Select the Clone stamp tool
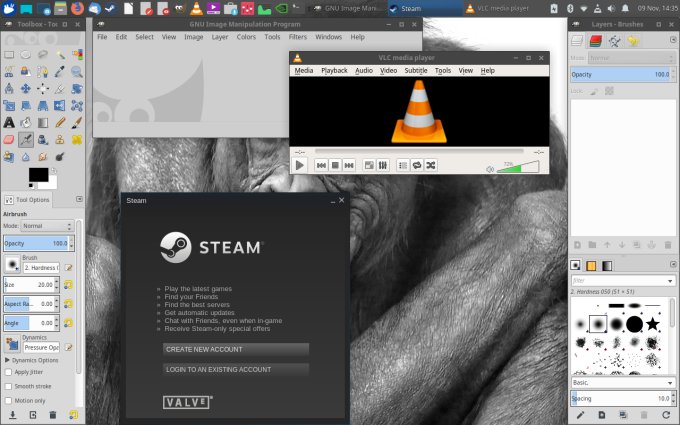This screenshot has width=680, height=425. (60, 139)
